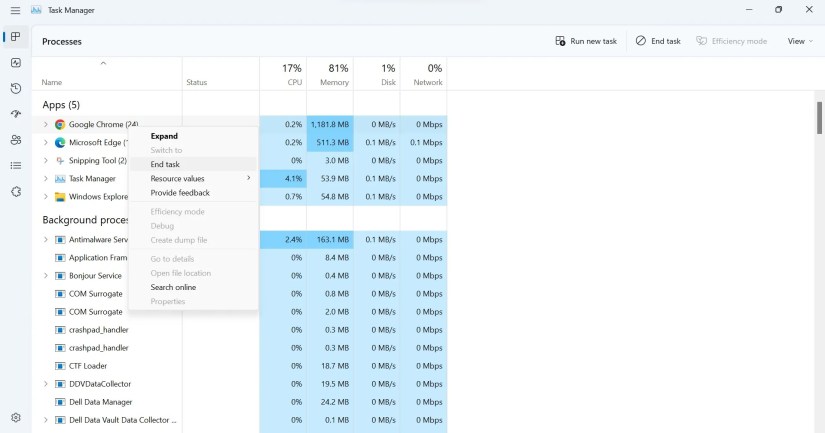Sort by the Status column header

pyautogui.click(x=221, y=74)
